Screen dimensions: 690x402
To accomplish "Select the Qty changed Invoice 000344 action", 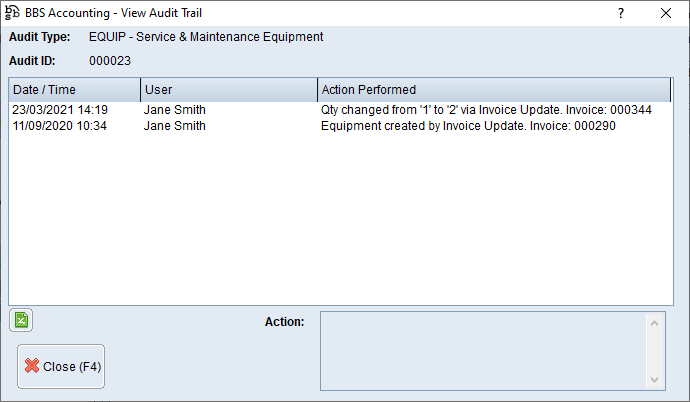I will (x=486, y=110).
